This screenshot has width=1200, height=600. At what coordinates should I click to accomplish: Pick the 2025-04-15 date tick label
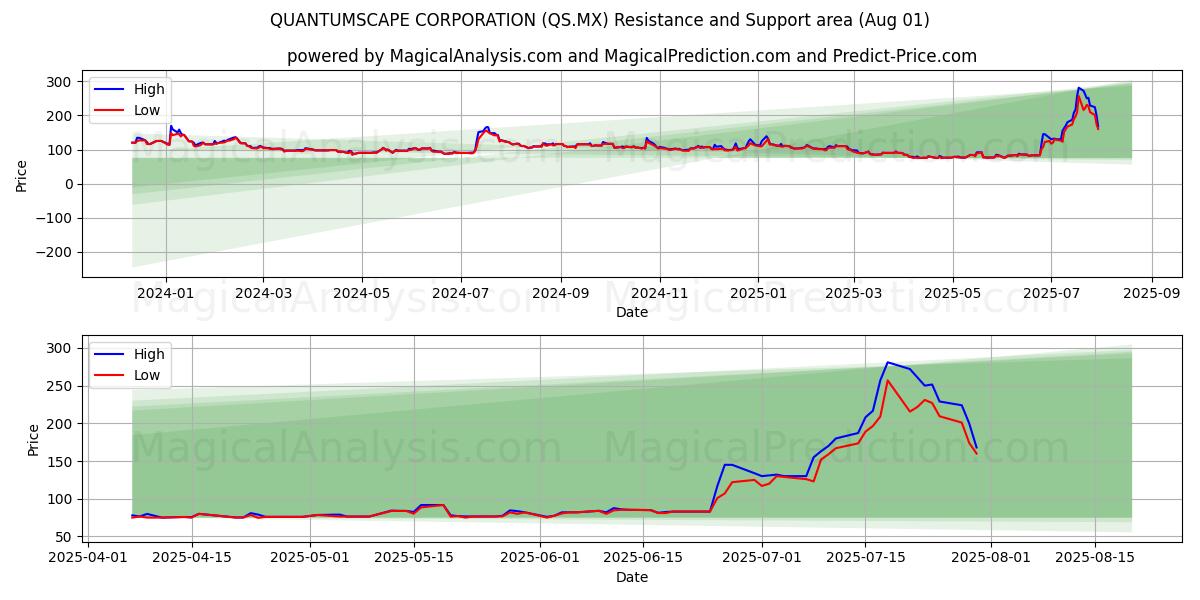192,559
